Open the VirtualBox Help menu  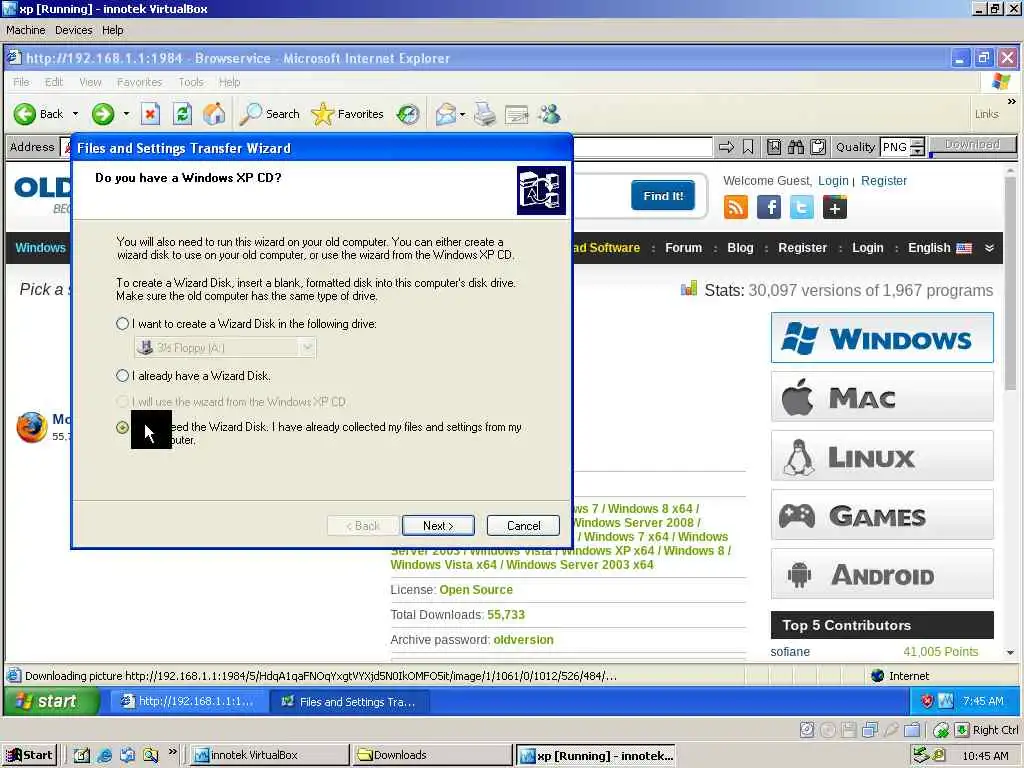coord(112,30)
